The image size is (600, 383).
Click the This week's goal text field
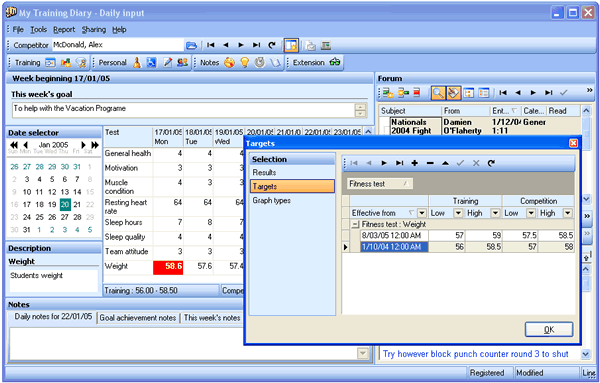pyautogui.click(x=184, y=109)
